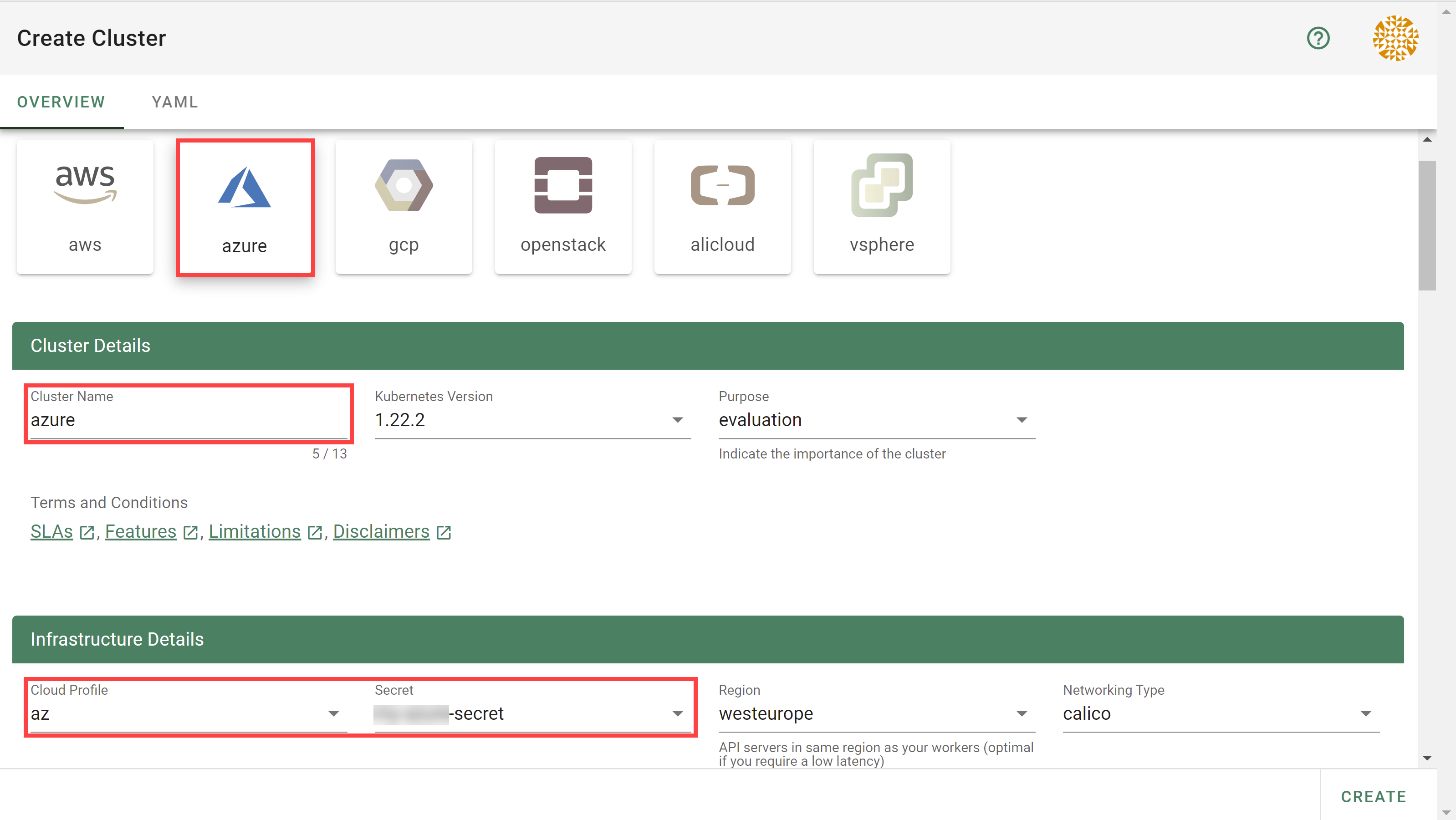Choose the Alicloud provider card
Image resolution: width=1456 pixels, height=820 pixels.
[x=722, y=207]
